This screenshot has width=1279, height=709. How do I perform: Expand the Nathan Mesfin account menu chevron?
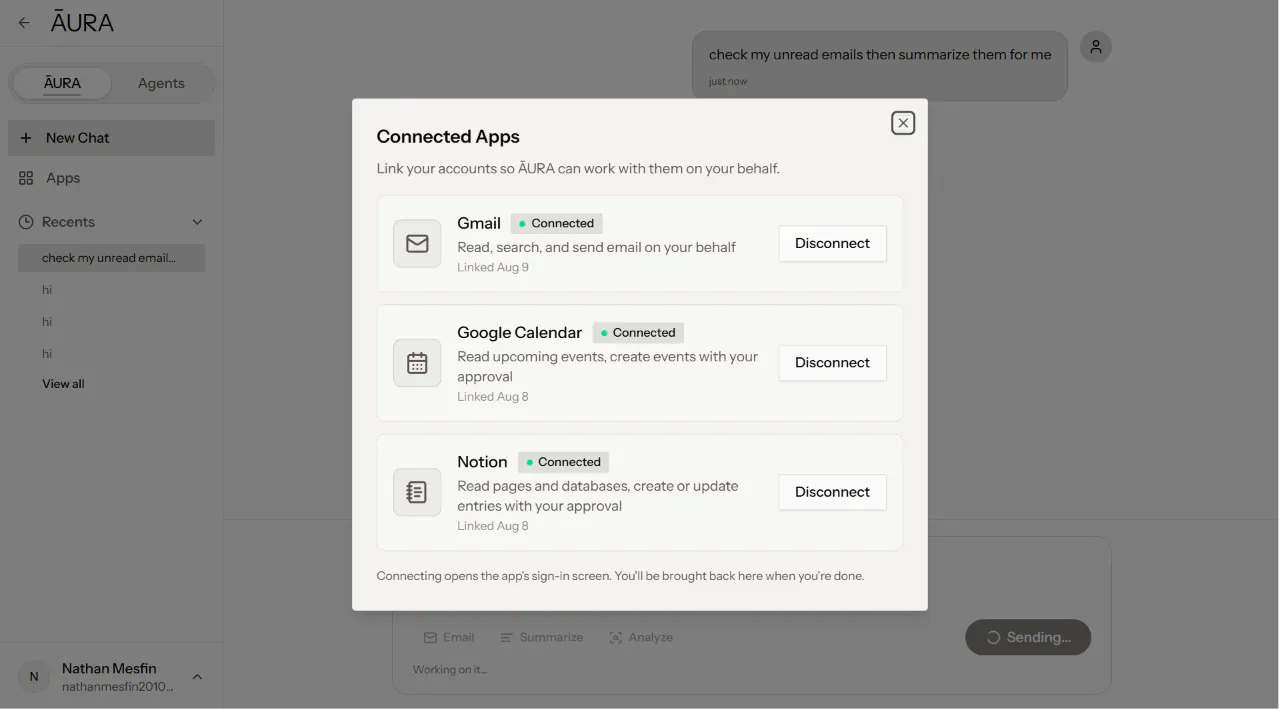pyautogui.click(x=197, y=677)
